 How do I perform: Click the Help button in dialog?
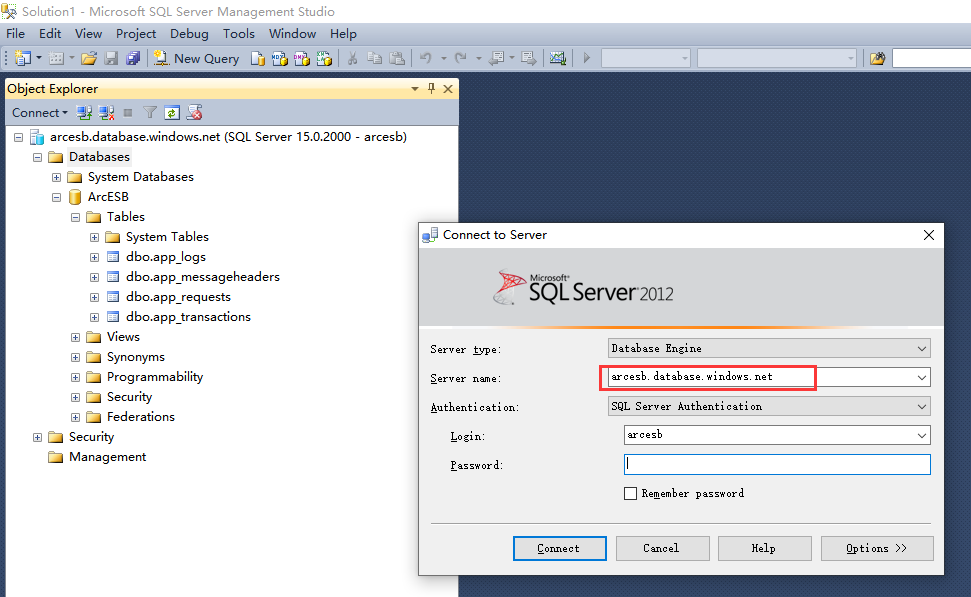(764, 549)
